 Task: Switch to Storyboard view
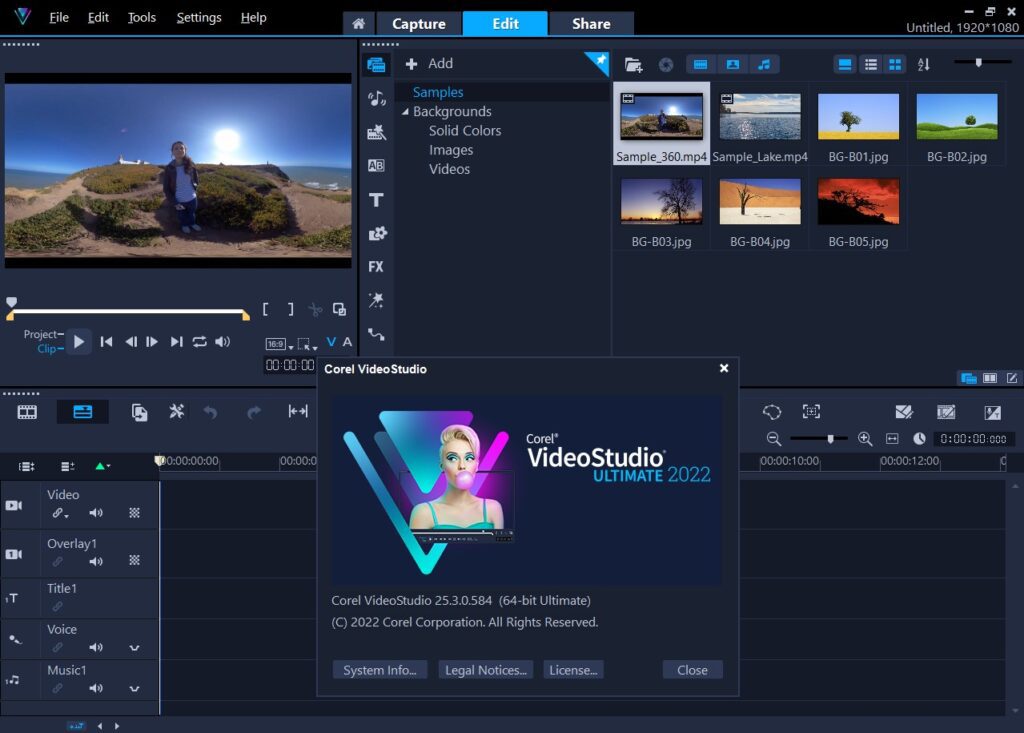[27, 412]
